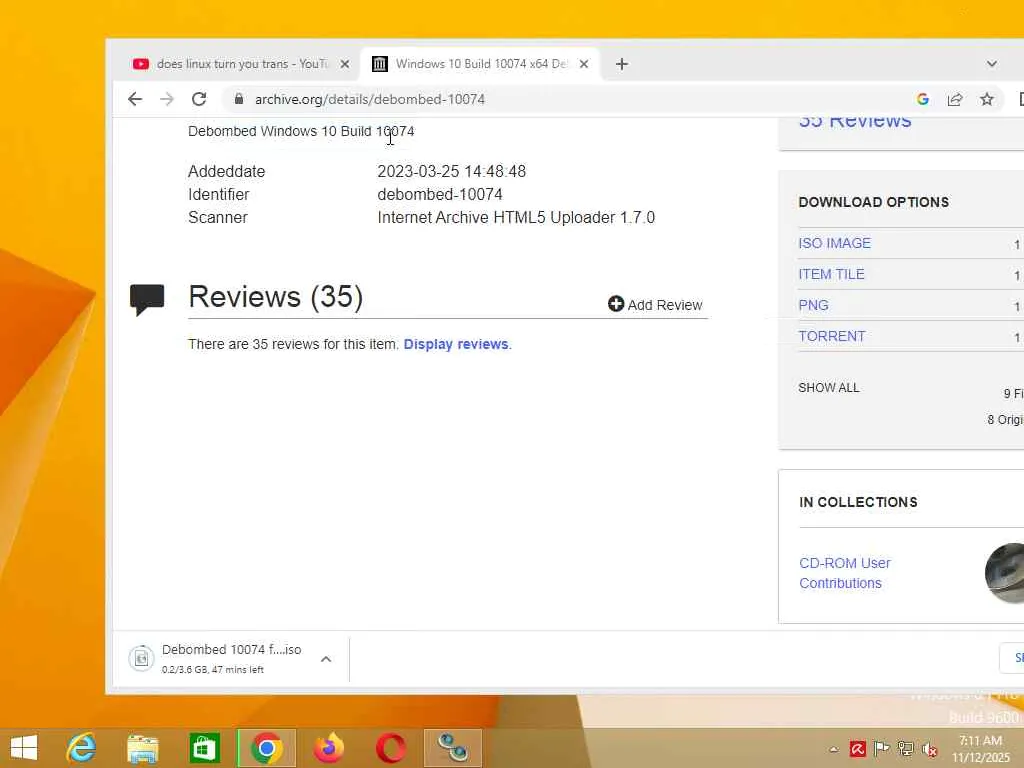Select the Windows 10 Build 10074 tab
The image size is (1024, 768).
[x=480, y=64]
